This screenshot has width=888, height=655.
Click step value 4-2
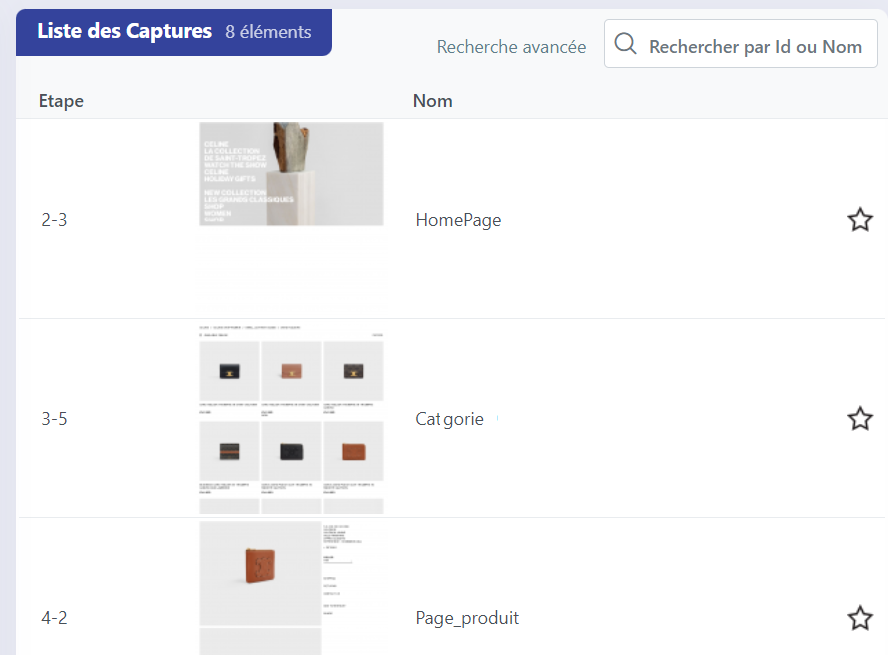[x=54, y=618]
